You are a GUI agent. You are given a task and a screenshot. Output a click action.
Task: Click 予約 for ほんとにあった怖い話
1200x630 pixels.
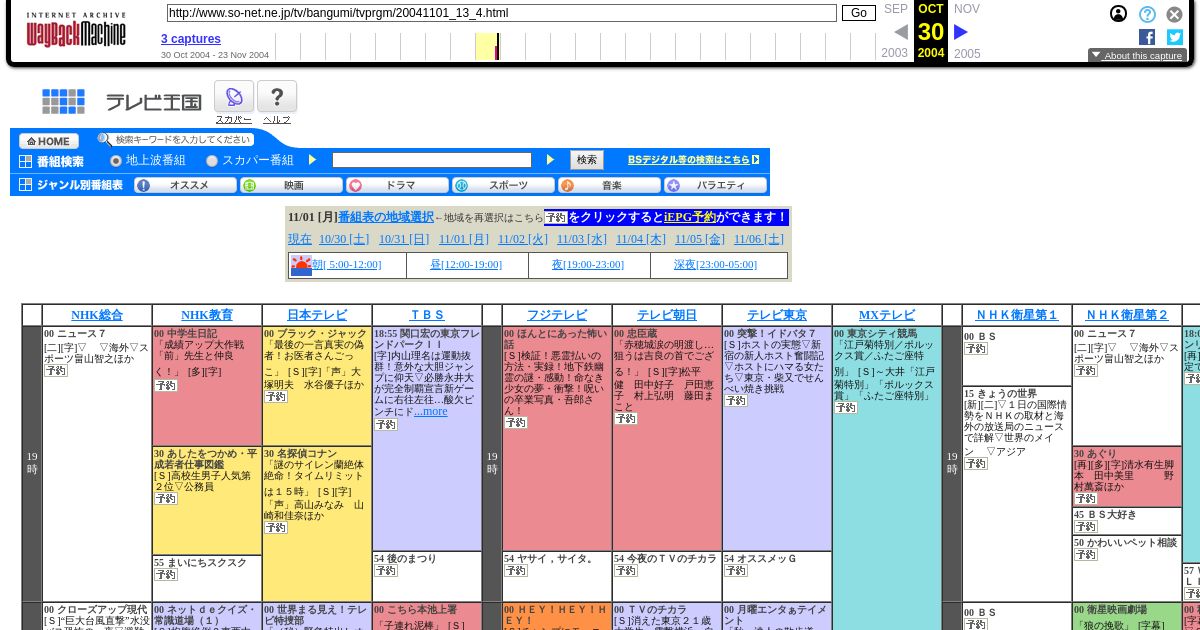tap(516, 423)
